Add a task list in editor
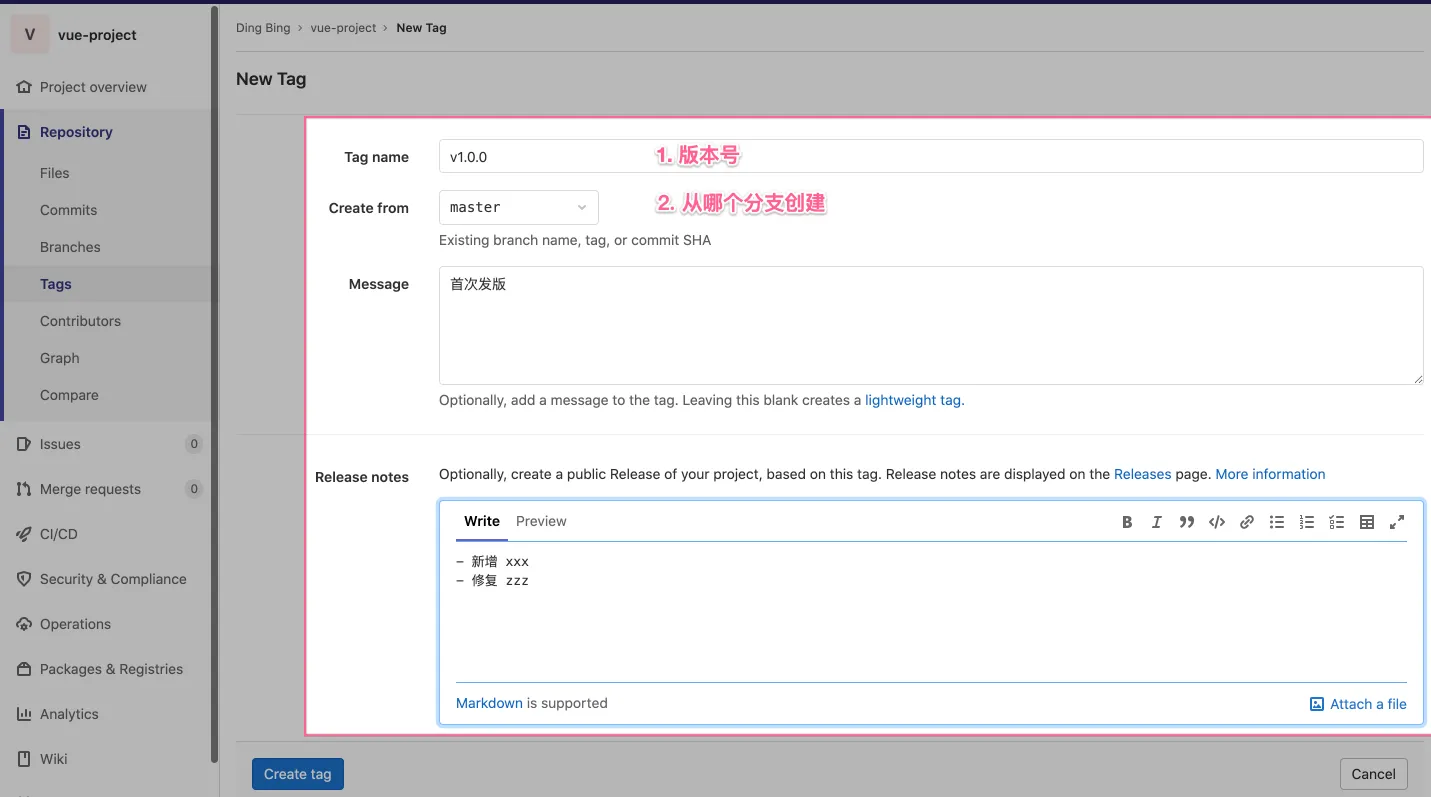 (1337, 522)
